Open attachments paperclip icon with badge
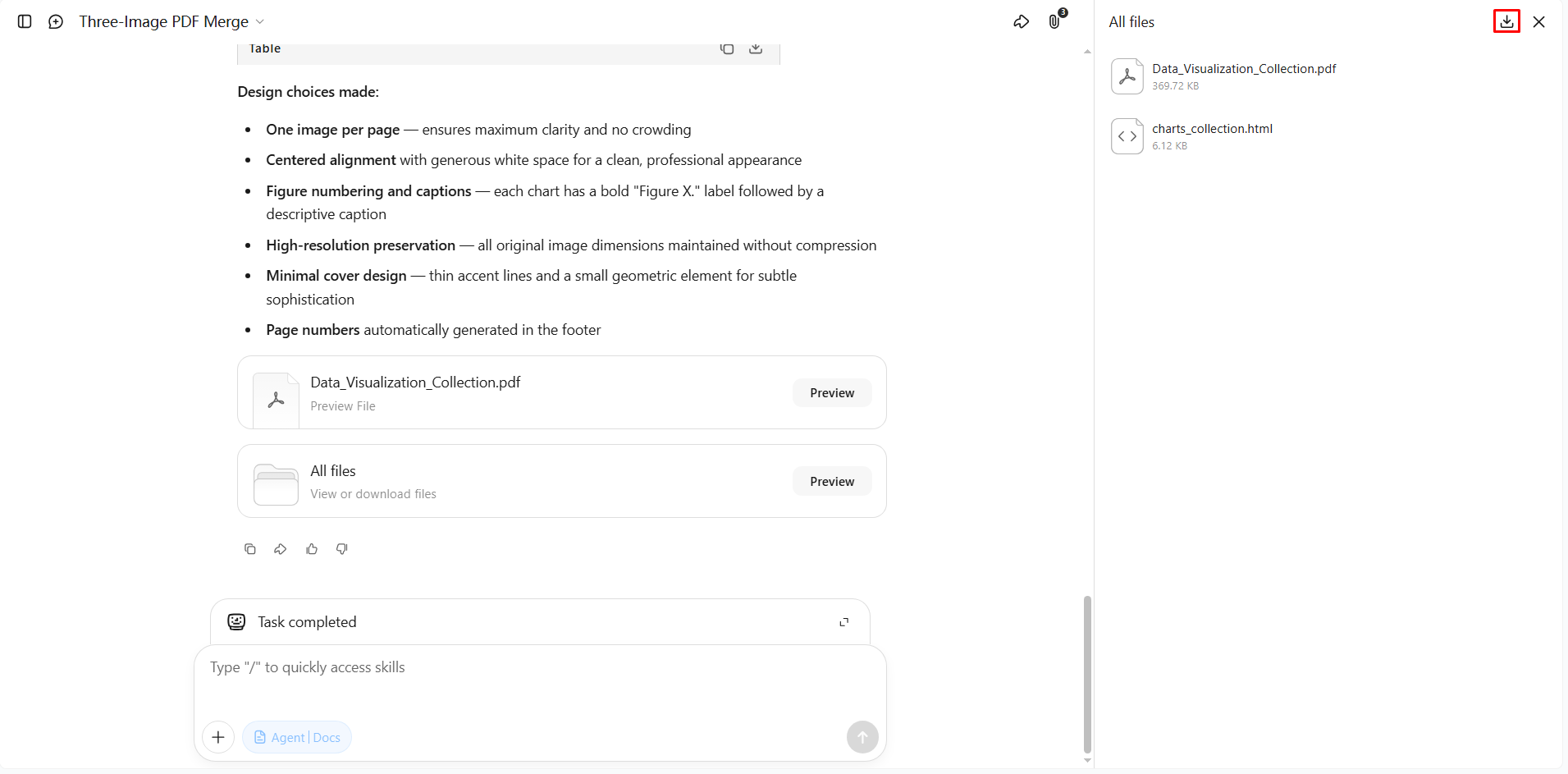1568x774 pixels. [x=1056, y=21]
